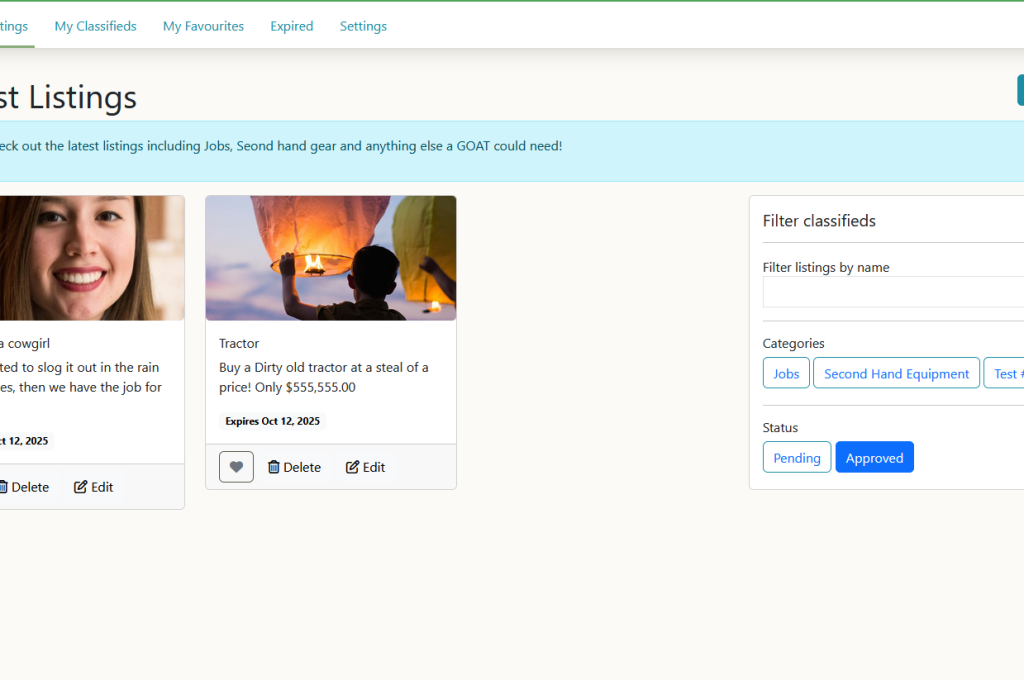1024x680 pixels.
Task: Switch to the My Favourites tab
Action: [203, 26]
